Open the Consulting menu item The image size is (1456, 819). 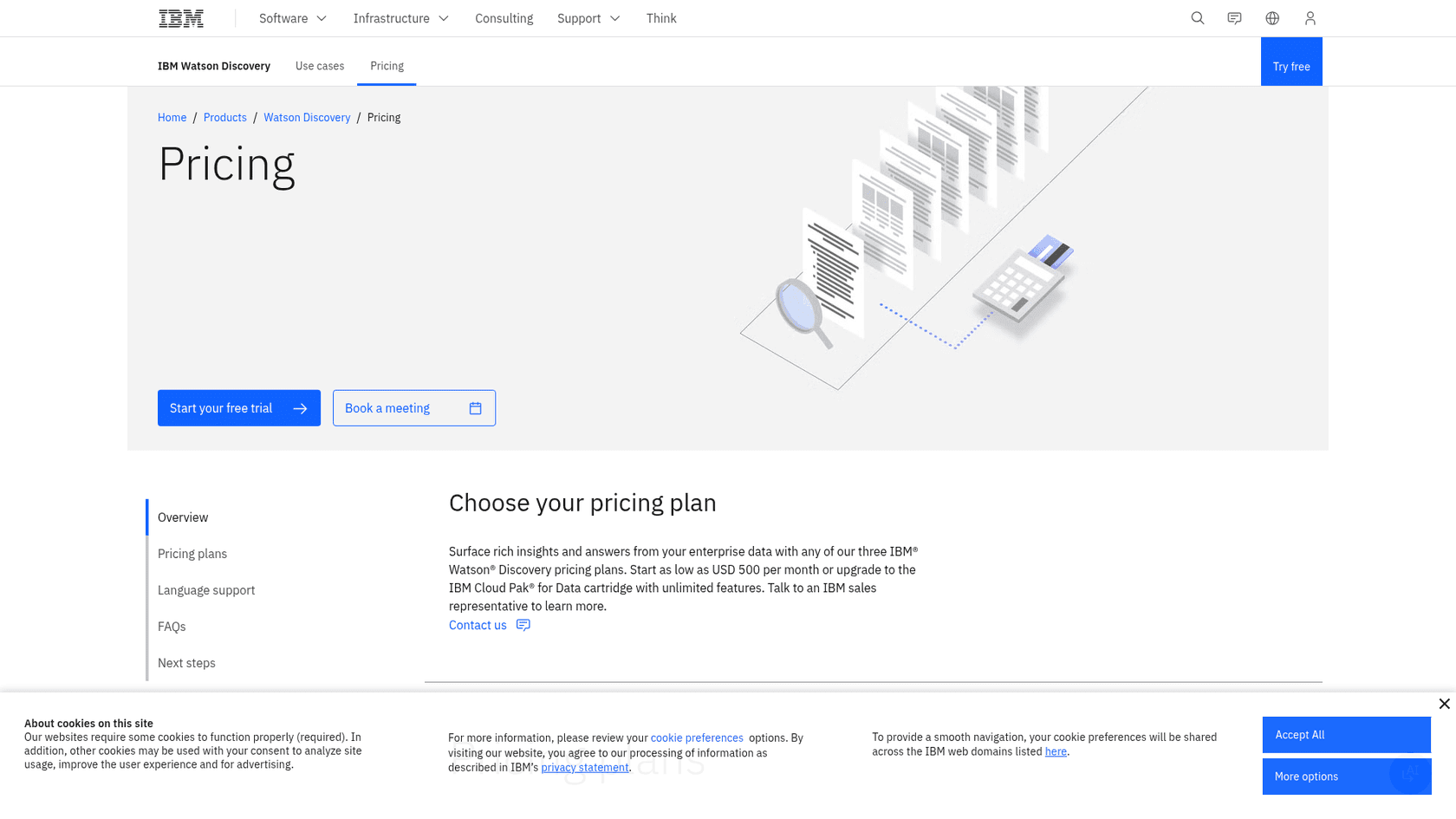click(504, 18)
